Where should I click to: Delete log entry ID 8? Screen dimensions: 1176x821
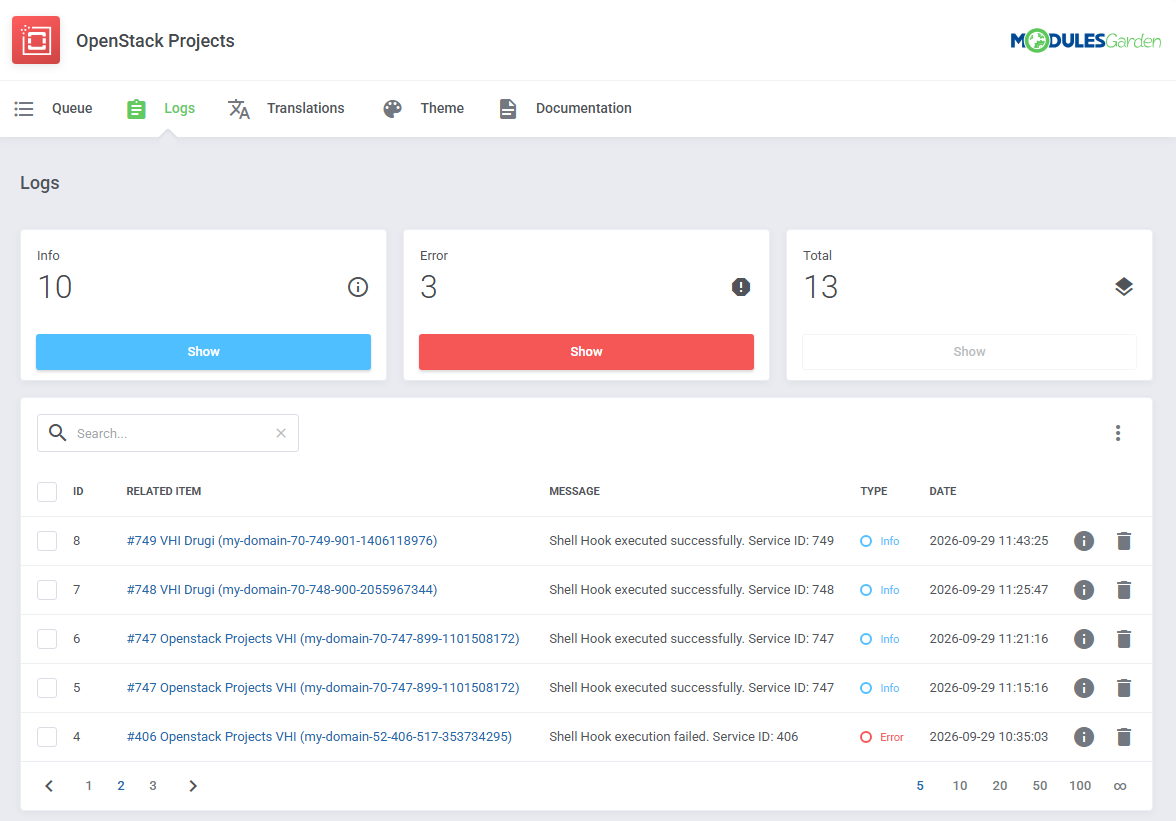1124,541
